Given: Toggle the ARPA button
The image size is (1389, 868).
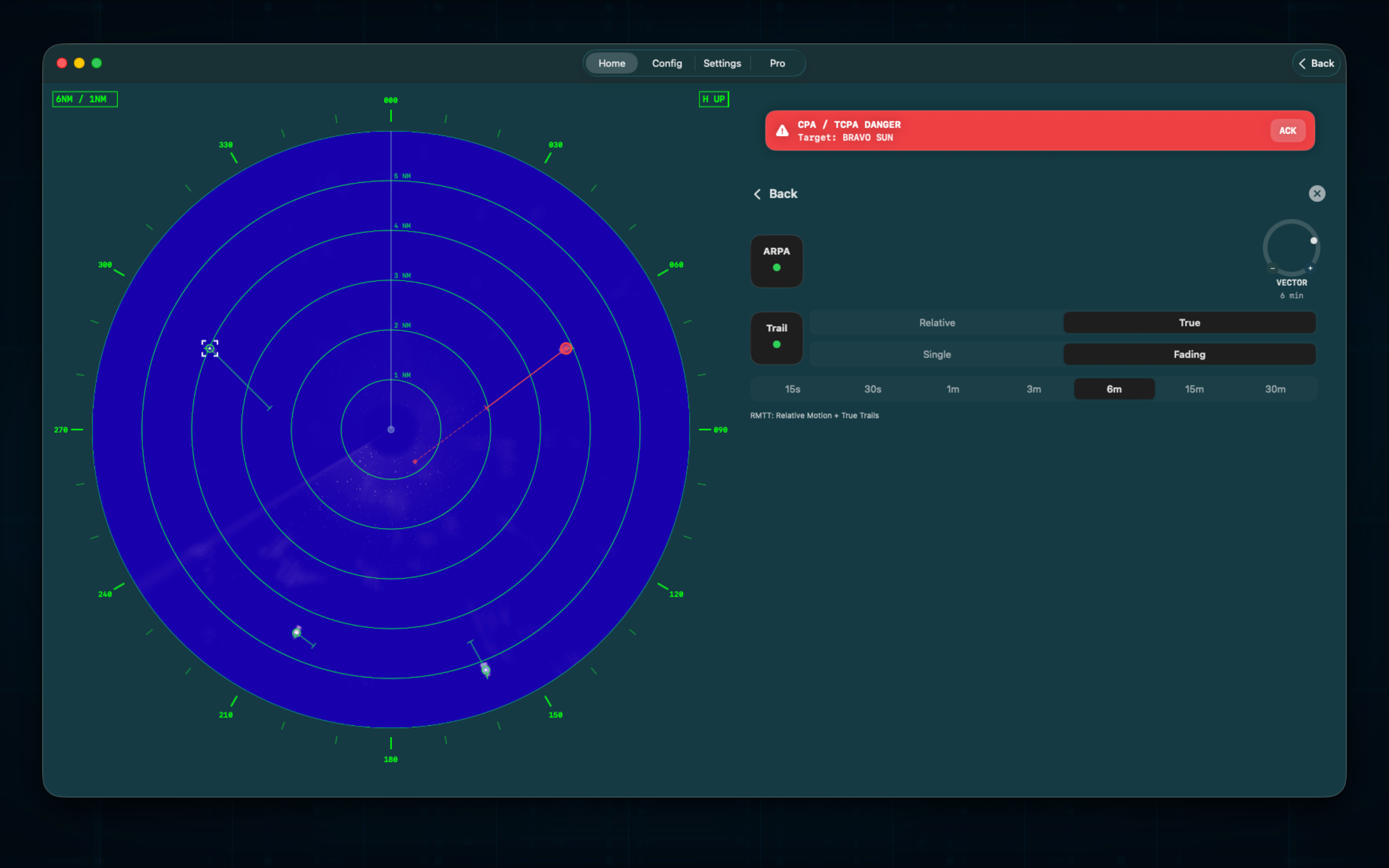Looking at the screenshot, I should pos(776,260).
